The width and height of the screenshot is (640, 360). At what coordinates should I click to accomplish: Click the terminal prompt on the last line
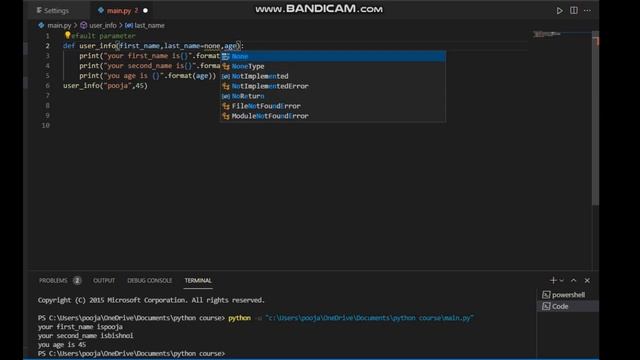[x=131, y=353]
